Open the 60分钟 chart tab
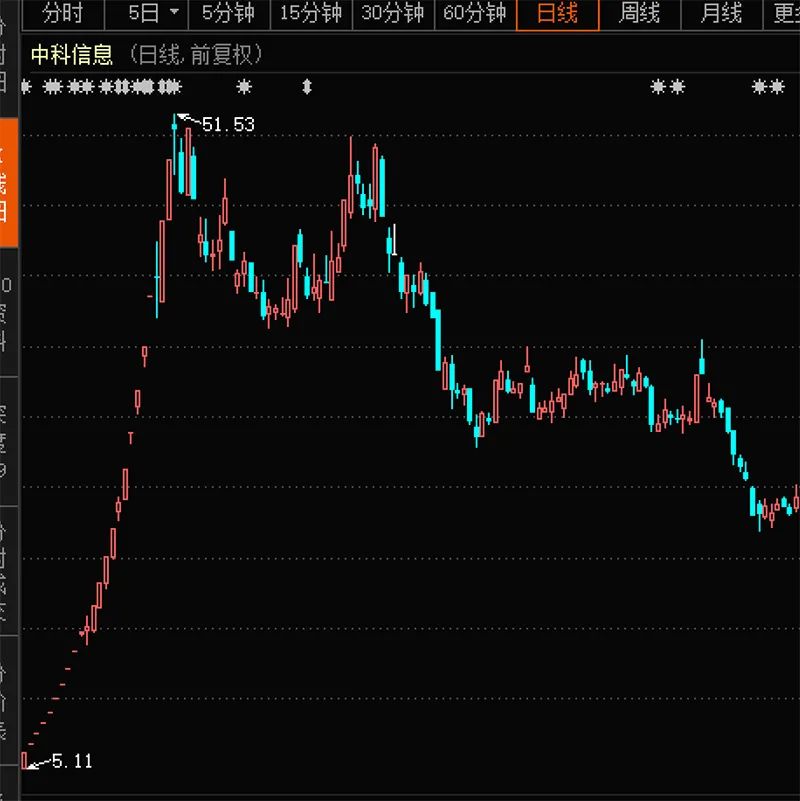 pos(475,13)
